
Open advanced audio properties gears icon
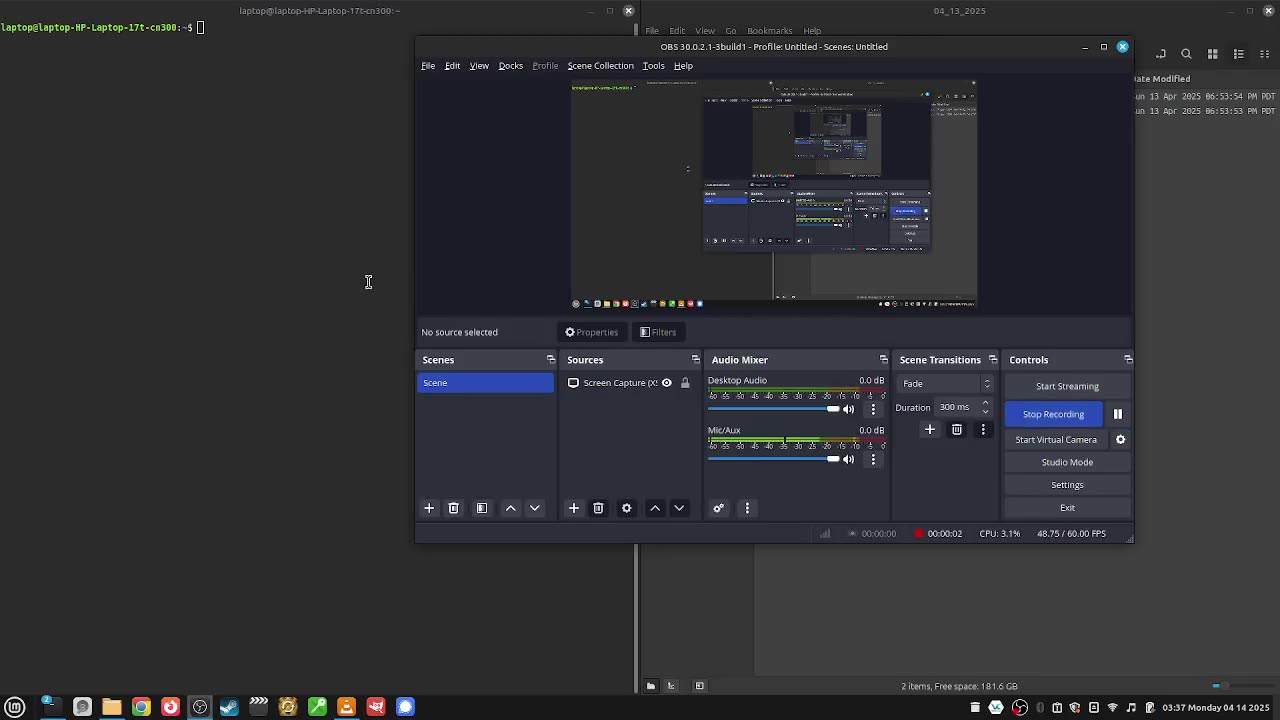click(x=718, y=508)
